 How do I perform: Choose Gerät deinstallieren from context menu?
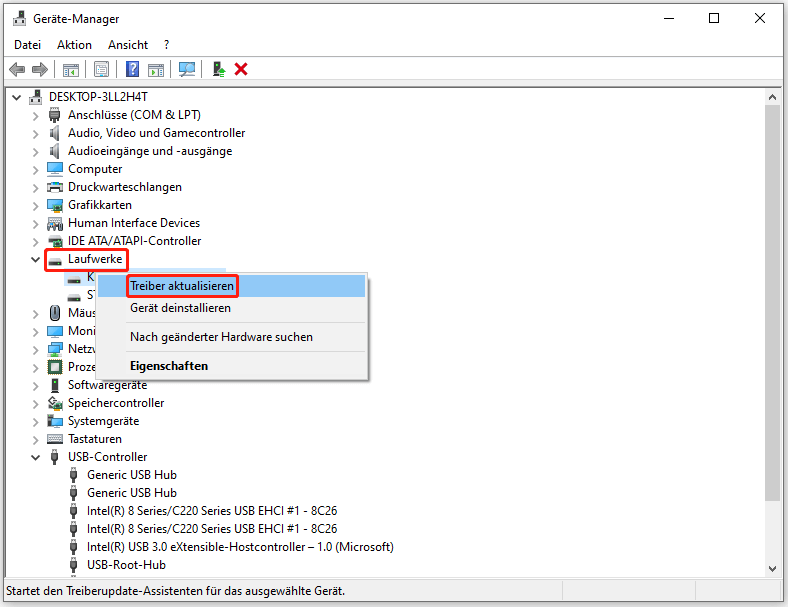(x=232, y=308)
